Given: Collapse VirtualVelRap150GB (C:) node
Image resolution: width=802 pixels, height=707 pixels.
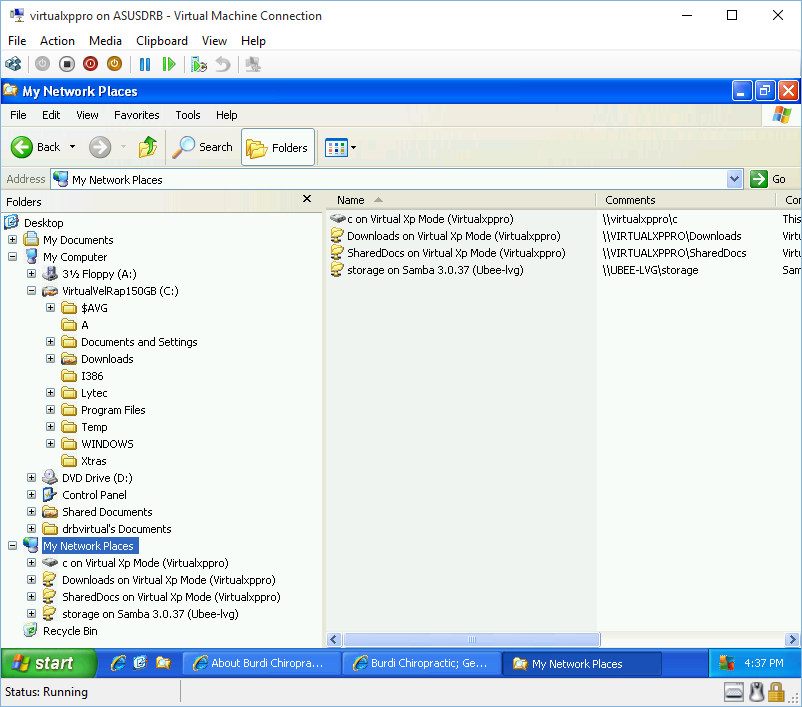Looking at the screenshot, I should point(32,291).
